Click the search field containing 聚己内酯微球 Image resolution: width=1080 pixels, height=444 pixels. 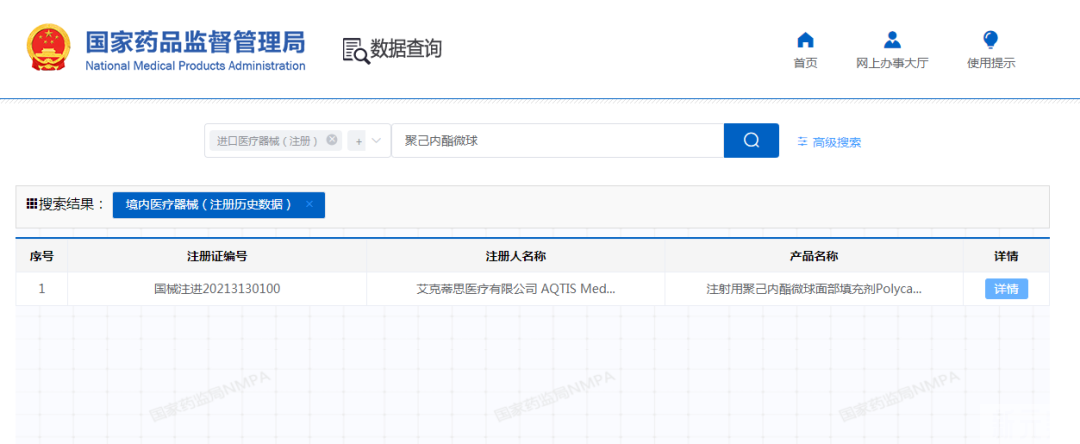click(x=557, y=141)
